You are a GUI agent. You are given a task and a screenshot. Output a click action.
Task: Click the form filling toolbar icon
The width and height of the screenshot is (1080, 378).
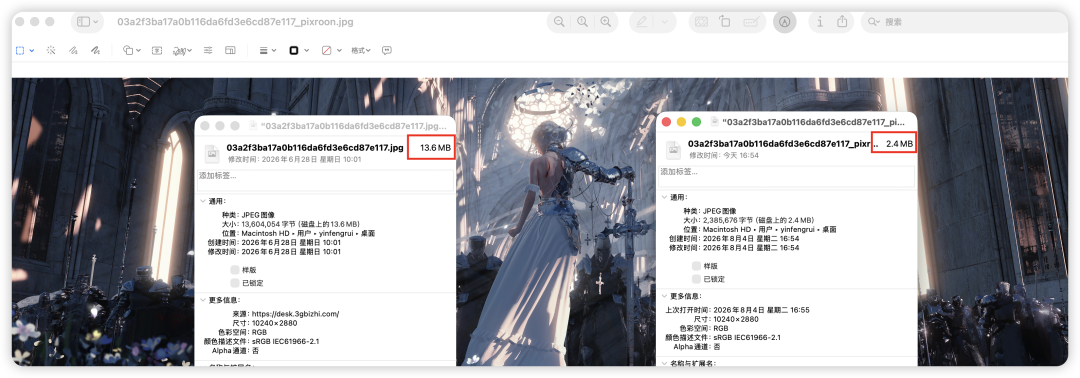(x=751, y=22)
